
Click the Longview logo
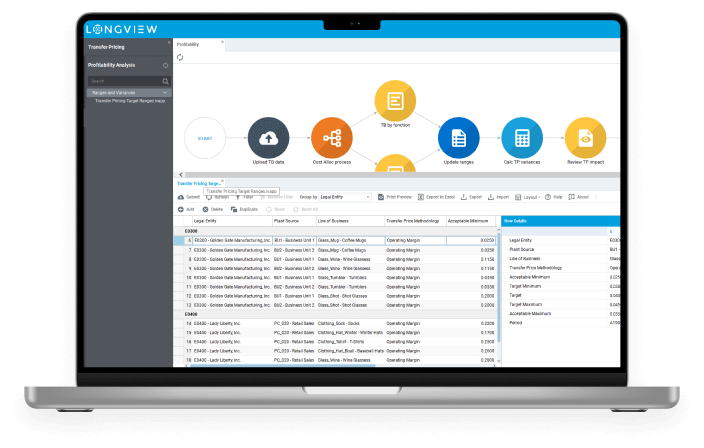pos(121,30)
